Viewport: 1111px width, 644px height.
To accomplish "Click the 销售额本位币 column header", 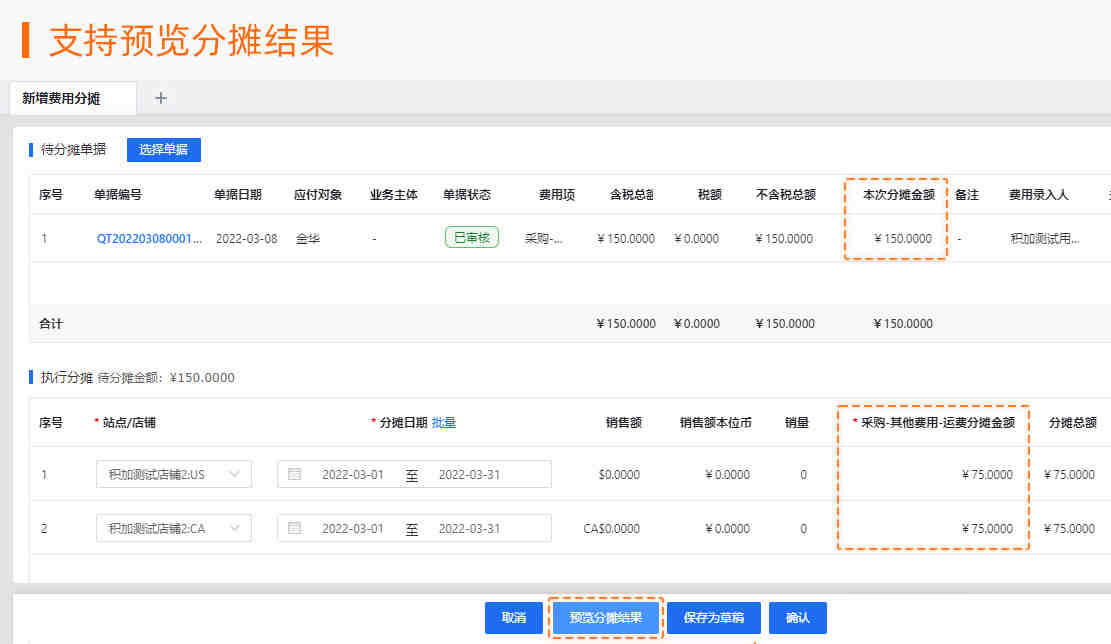I will point(716,423).
